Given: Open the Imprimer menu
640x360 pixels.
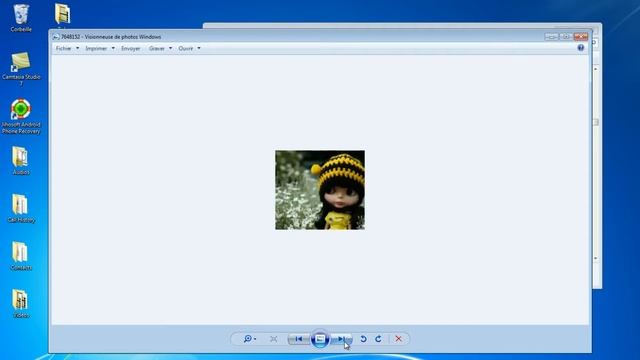Looking at the screenshot, I should point(96,48).
